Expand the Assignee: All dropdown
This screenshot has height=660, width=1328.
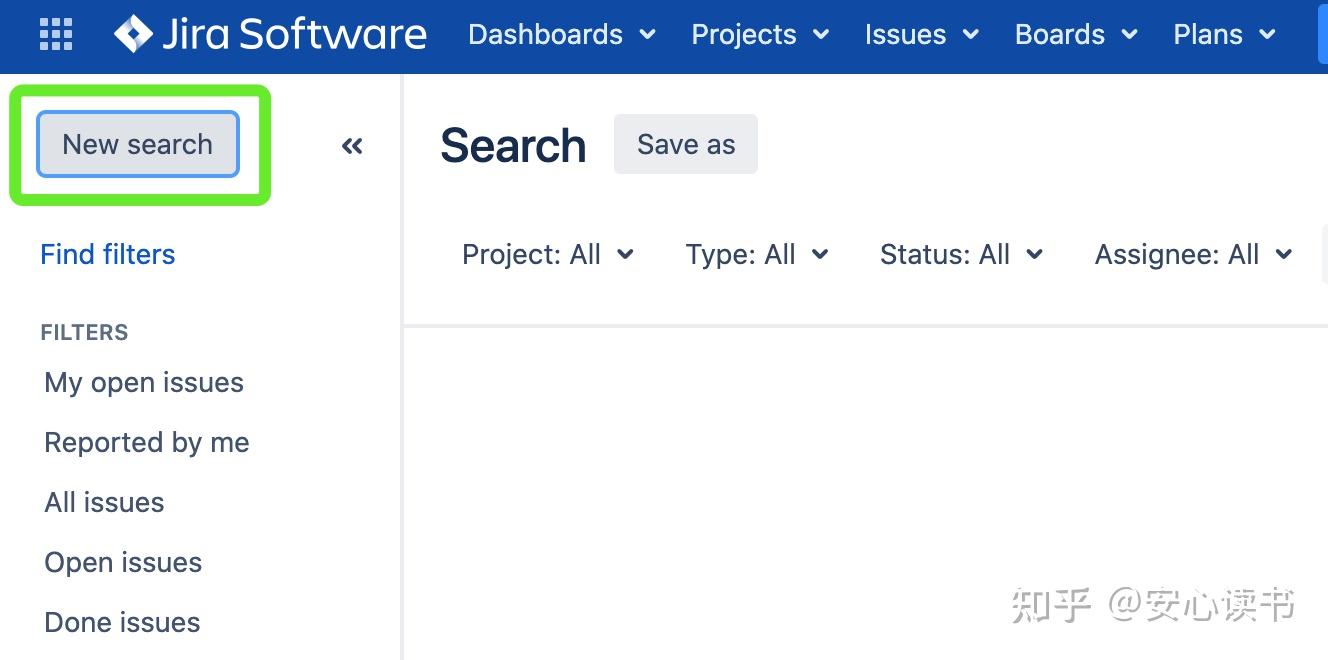pos(1193,254)
